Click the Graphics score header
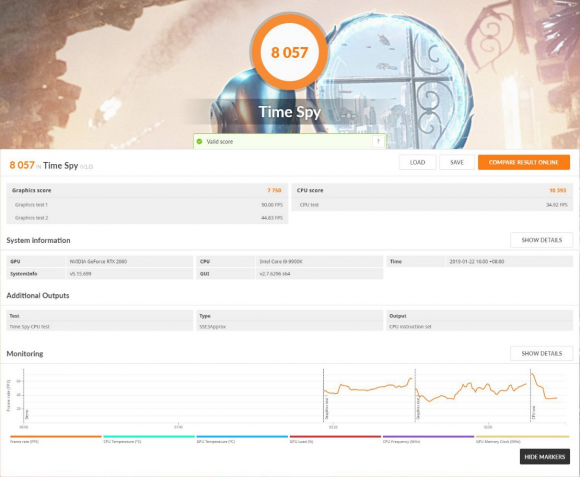The height and width of the screenshot is (477, 580). (x=31, y=190)
